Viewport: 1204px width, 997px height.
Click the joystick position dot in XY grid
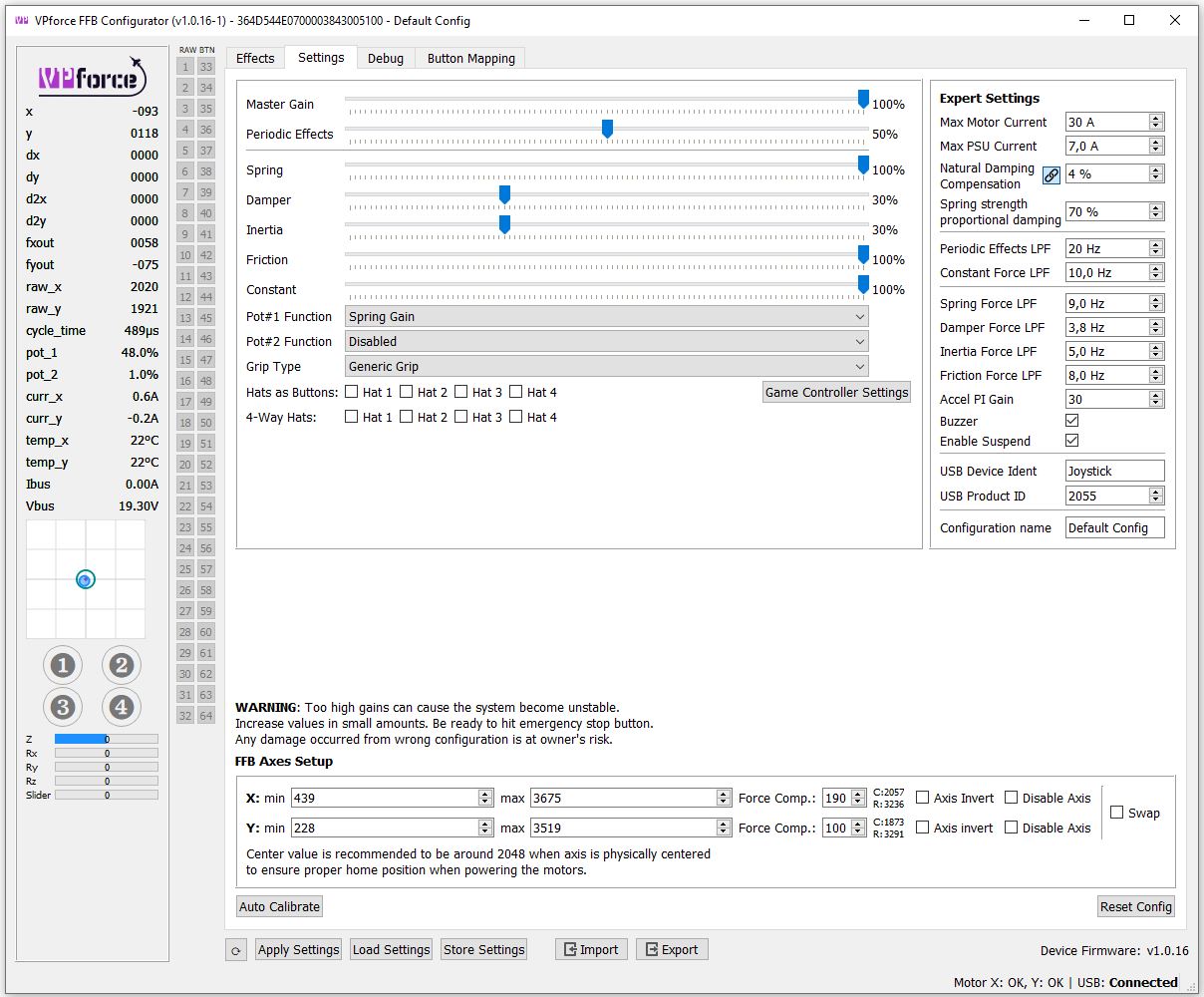85,579
